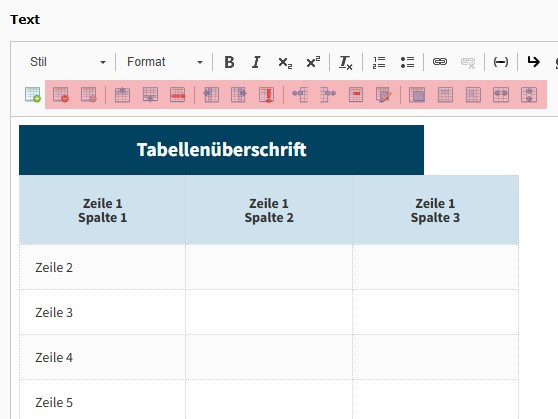Toggle bold formatting
The image size is (558, 419).
pos(229,62)
